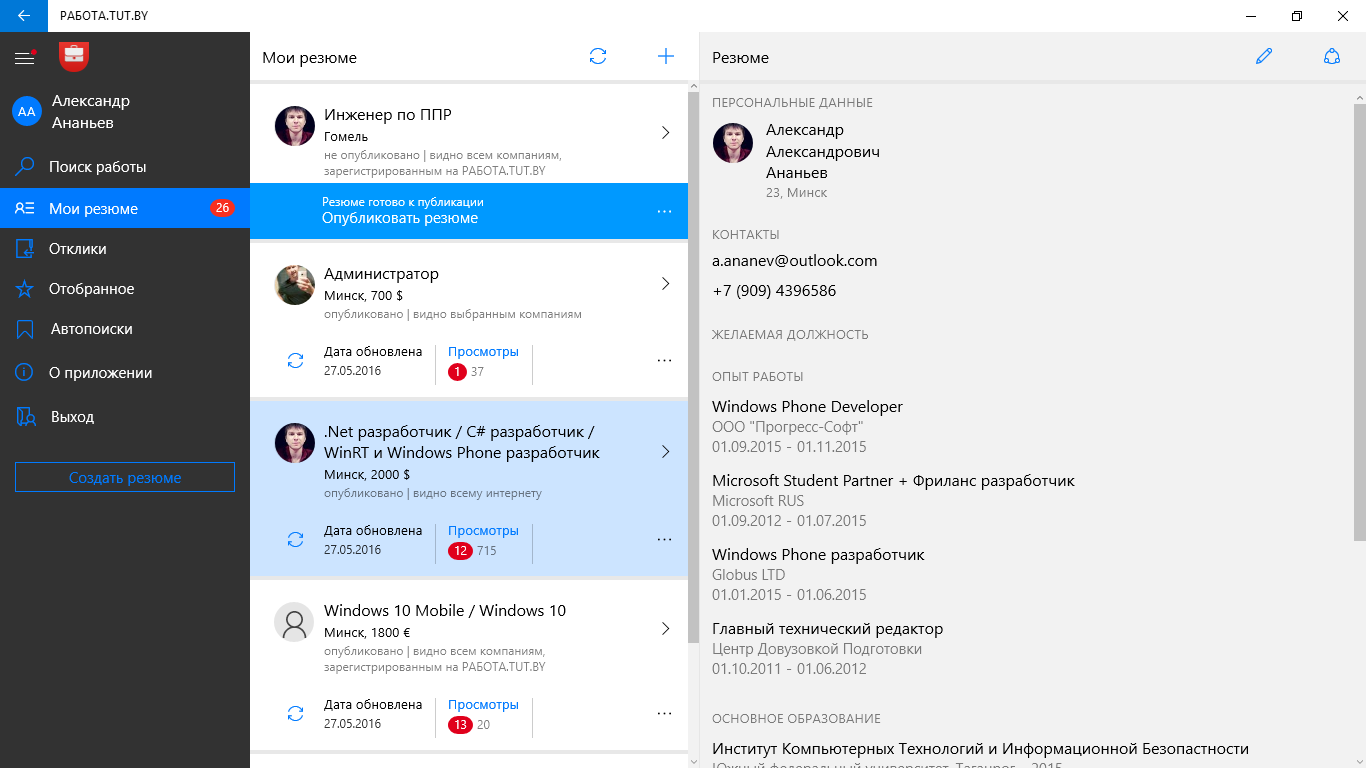This screenshot has width=1366, height=768.
Task: Click Windows Phone Developer experience entry
Action: coord(807,426)
